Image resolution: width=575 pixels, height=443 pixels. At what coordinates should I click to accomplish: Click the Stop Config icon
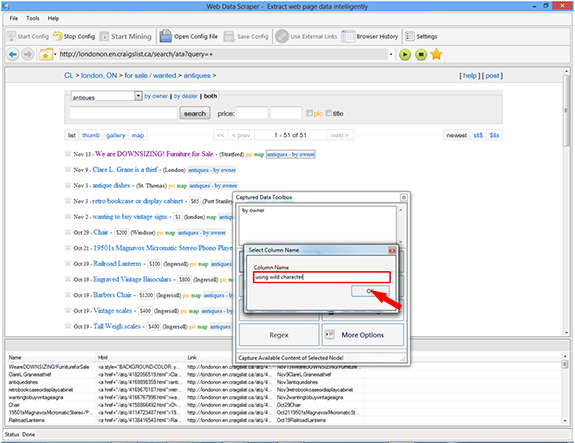point(58,36)
